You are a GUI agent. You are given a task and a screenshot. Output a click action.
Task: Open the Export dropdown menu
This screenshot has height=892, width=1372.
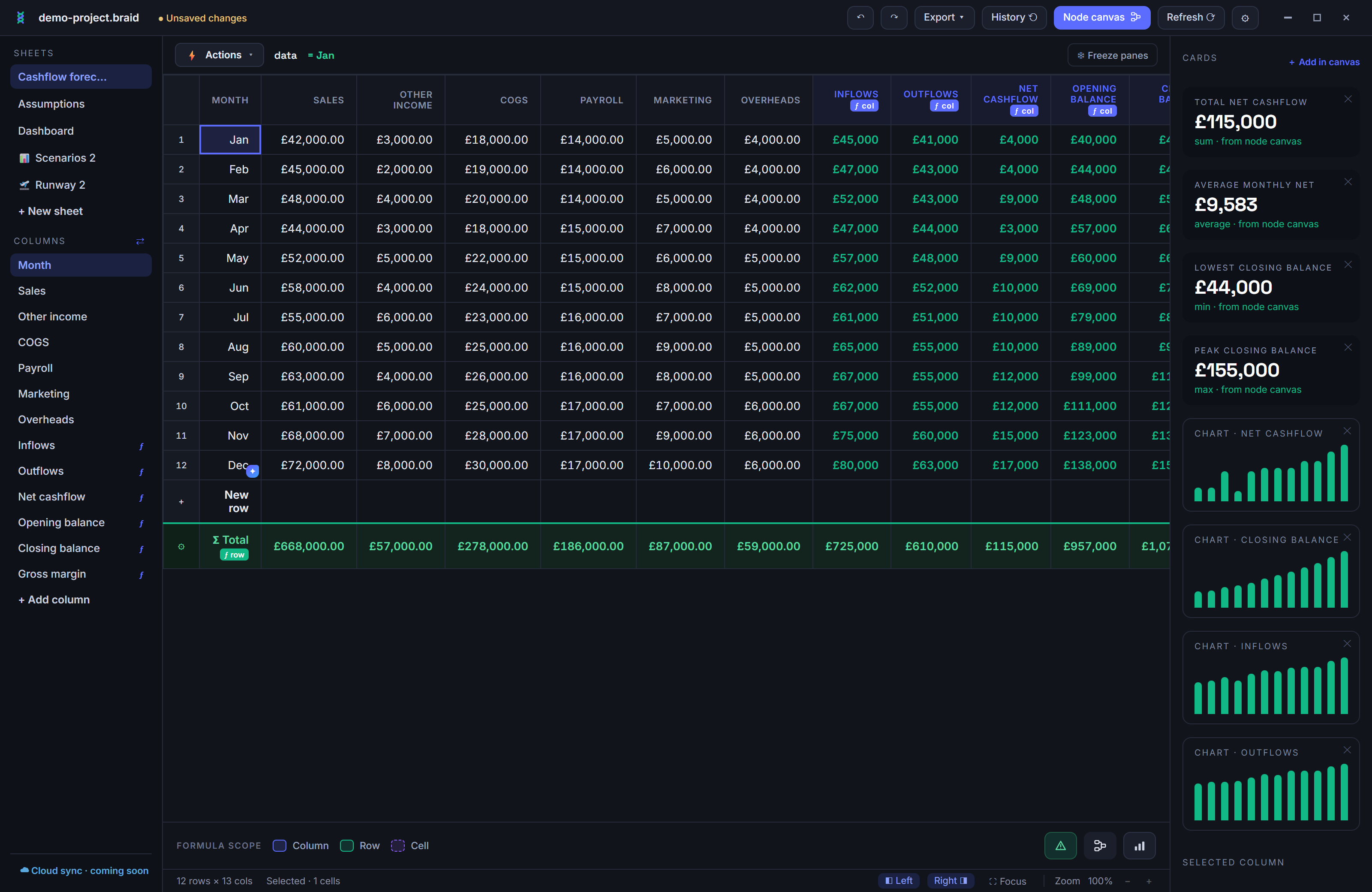pos(944,17)
